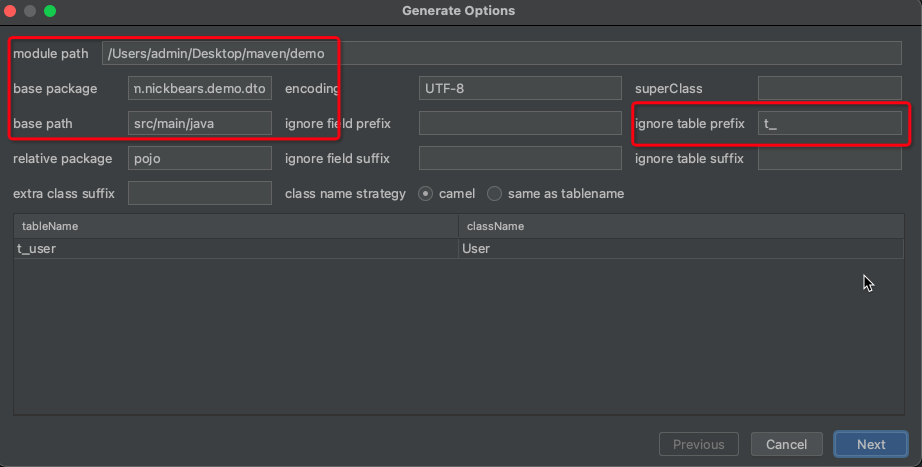Click the encoding field showing UTF-8
Image resolution: width=922 pixels, height=467 pixels.
[520, 88]
